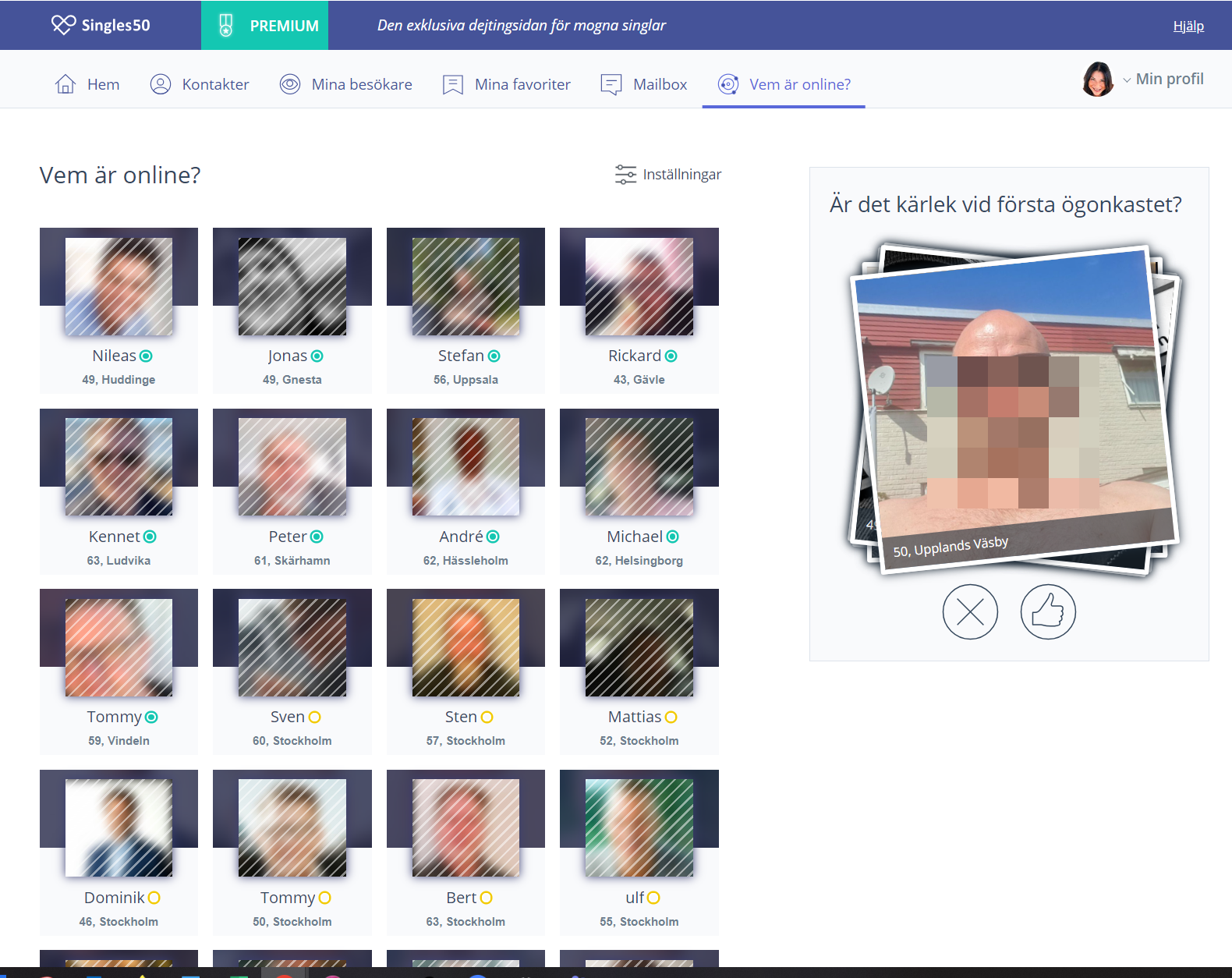Viewport: 1232px width, 978px height.
Task: Open the 50, Upplands Väsby photo card
Action: (x=1014, y=409)
